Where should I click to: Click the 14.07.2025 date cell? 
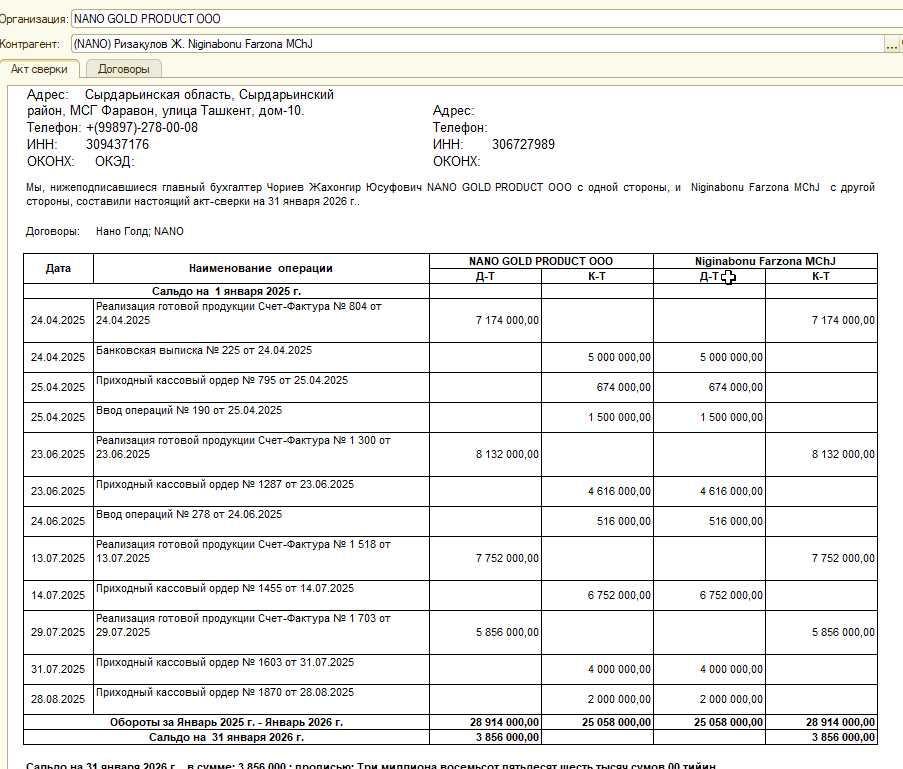tap(58, 595)
